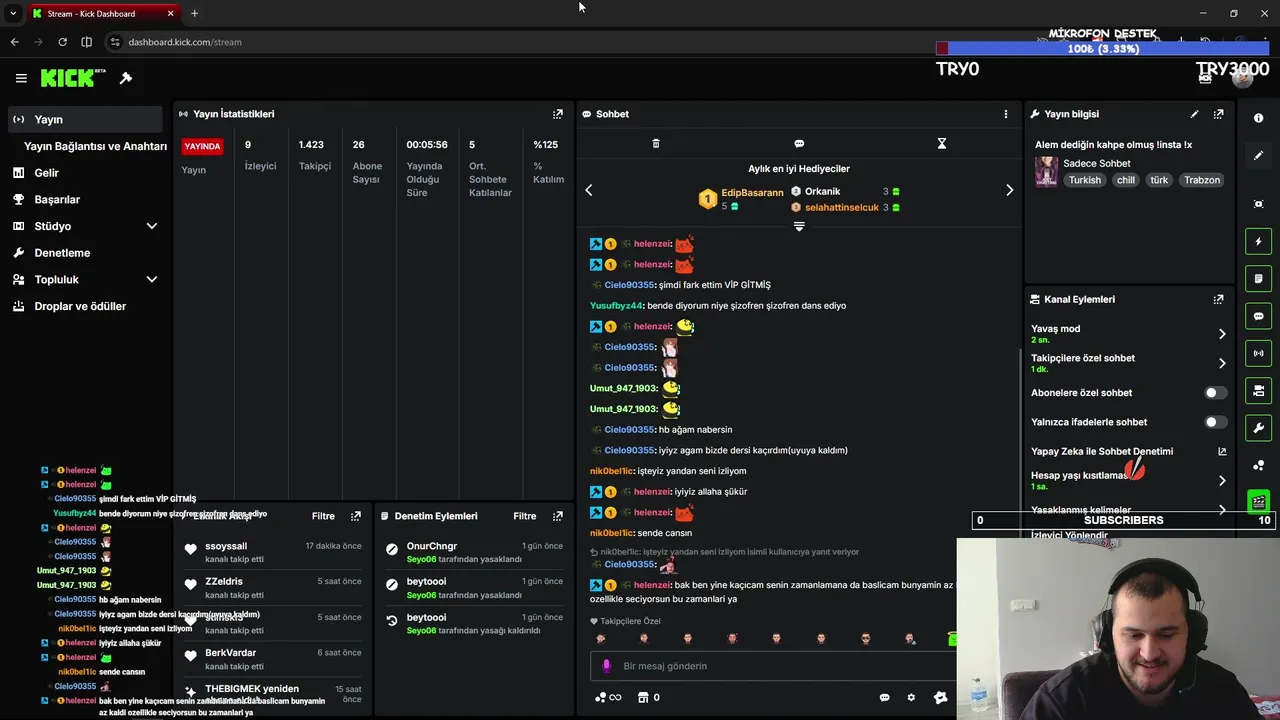Pop out the activity feed panel
Viewport: 1280px width, 720px height.
point(355,516)
